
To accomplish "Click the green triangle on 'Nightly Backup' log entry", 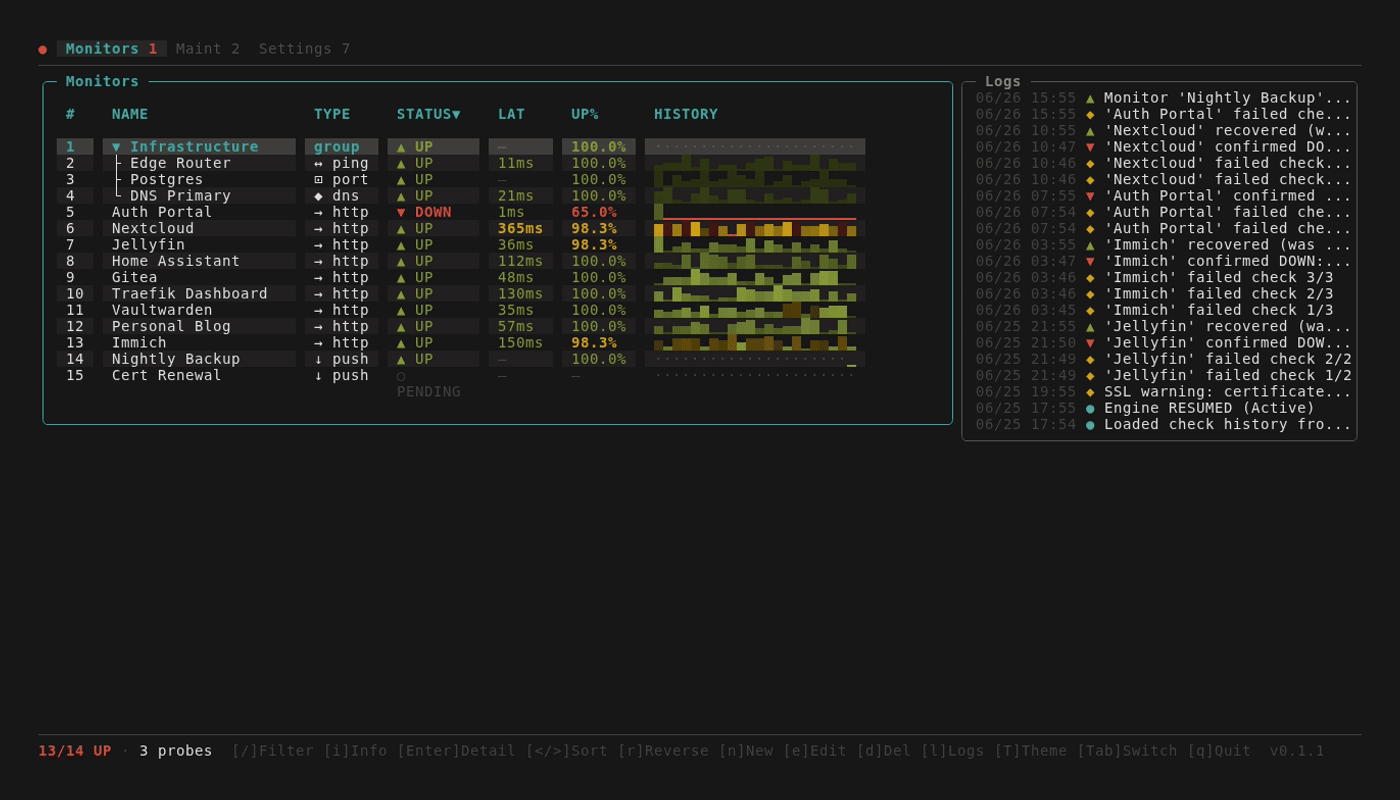I will 1090,98.
